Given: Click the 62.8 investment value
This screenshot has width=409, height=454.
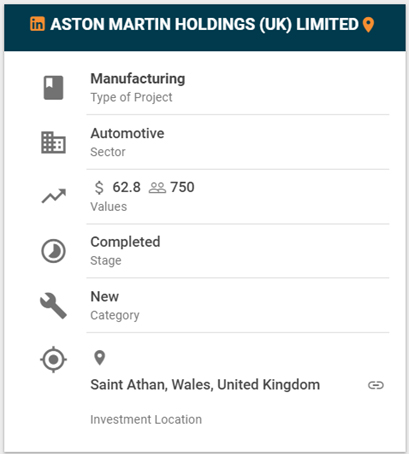Looking at the screenshot, I should point(126,187).
